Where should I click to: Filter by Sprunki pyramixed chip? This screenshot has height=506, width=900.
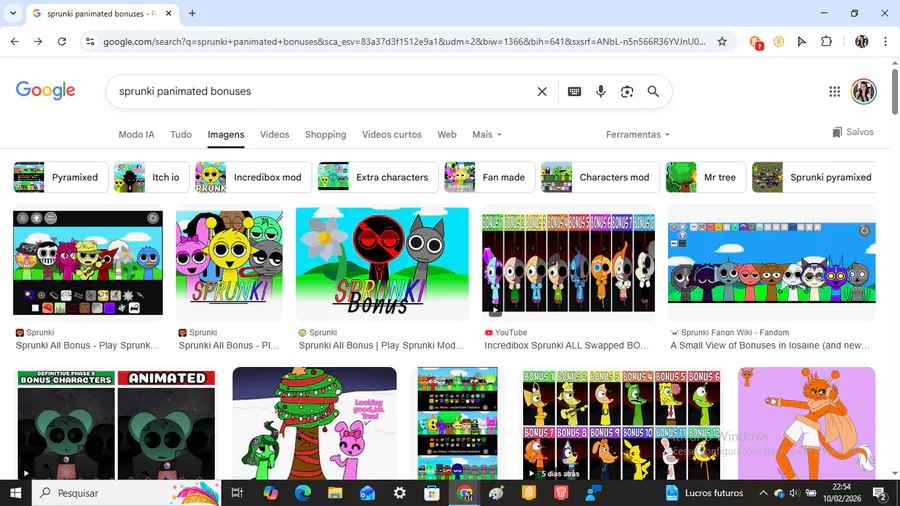tap(813, 177)
